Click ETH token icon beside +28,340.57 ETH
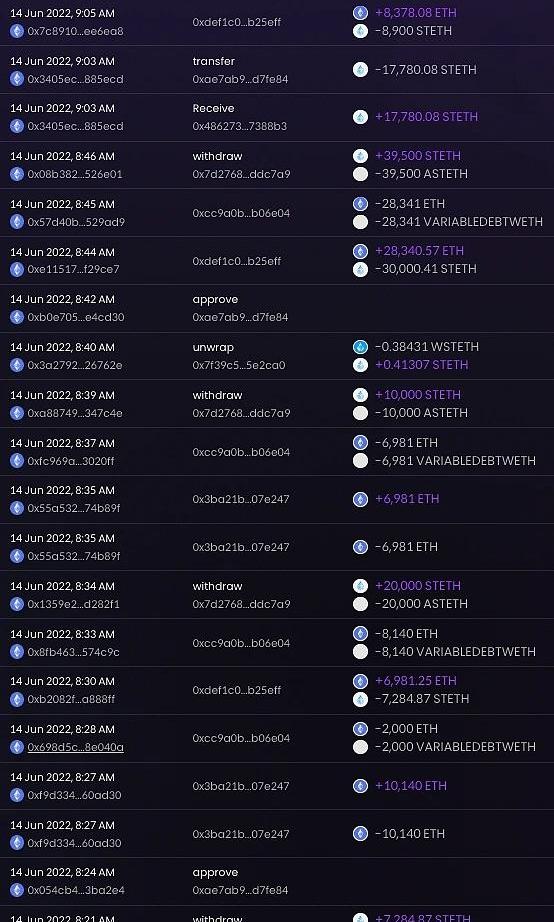The width and height of the screenshot is (554, 922). tap(361, 251)
